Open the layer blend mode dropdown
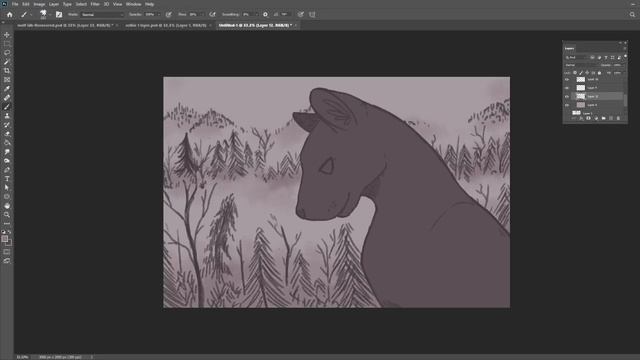The width and height of the screenshot is (640, 360). coord(581,65)
